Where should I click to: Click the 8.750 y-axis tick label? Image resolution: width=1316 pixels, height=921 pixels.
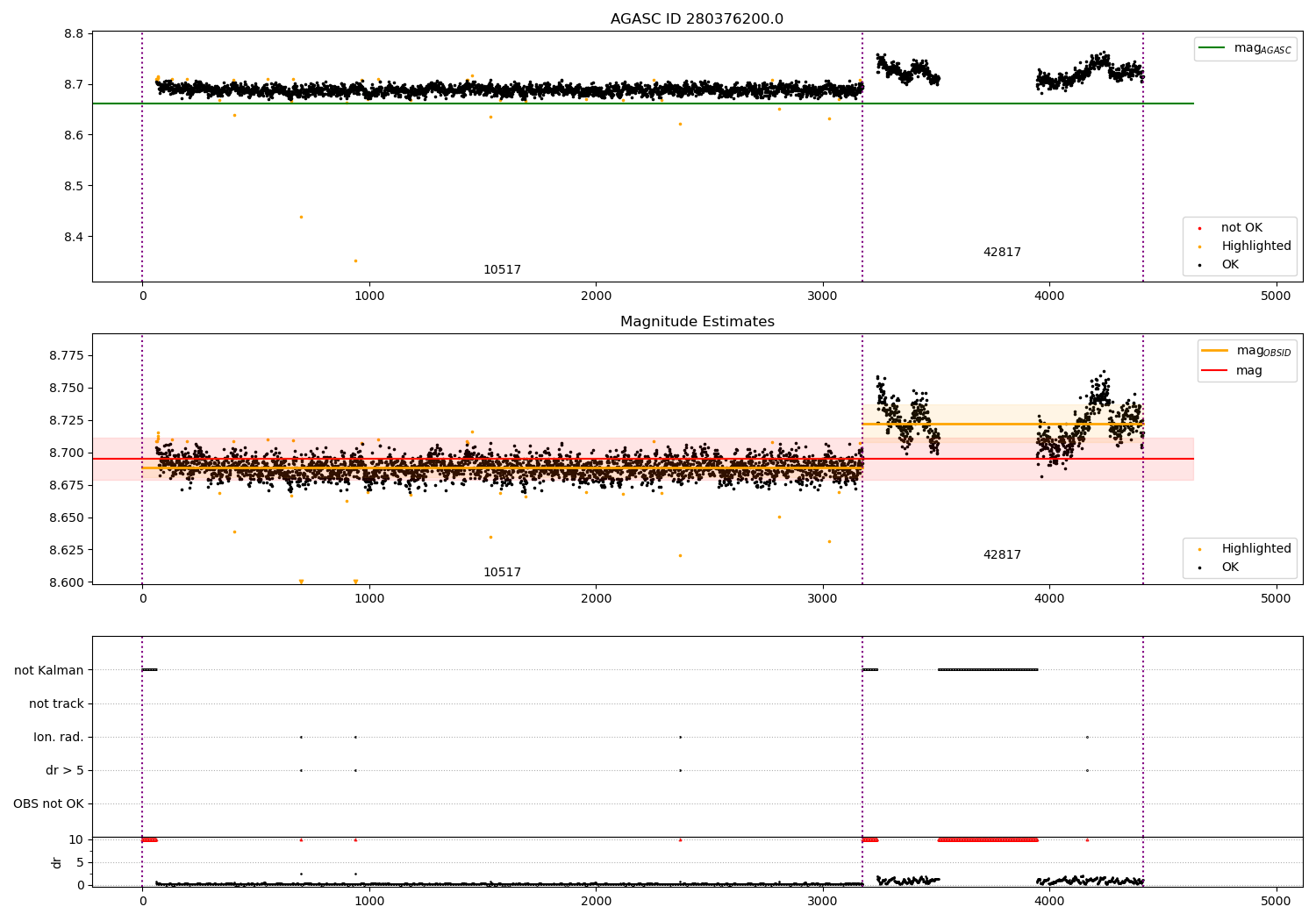pyautogui.click(x=67, y=388)
